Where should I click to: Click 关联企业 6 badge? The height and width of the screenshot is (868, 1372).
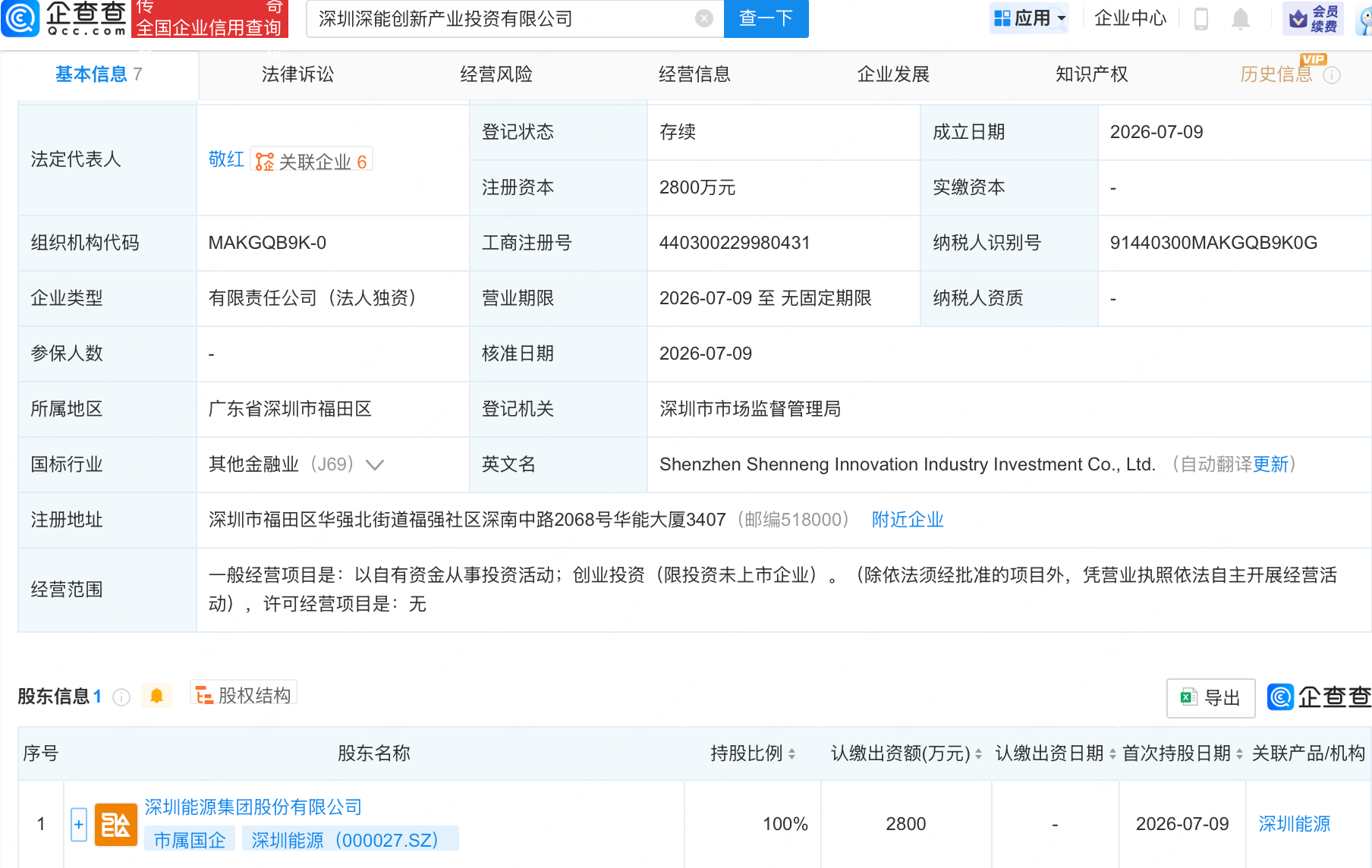coord(312,161)
